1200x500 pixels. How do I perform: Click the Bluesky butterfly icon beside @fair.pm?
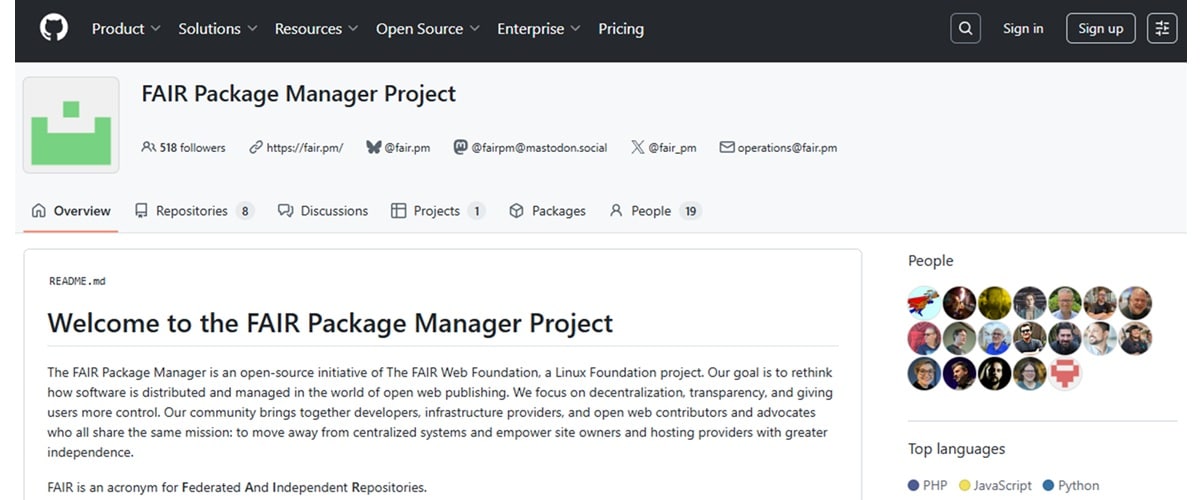point(374,147)
